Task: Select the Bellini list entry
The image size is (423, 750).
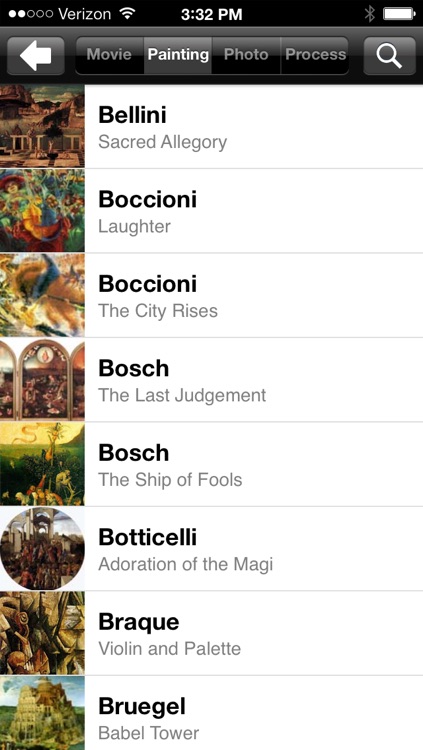Action: 212,126
